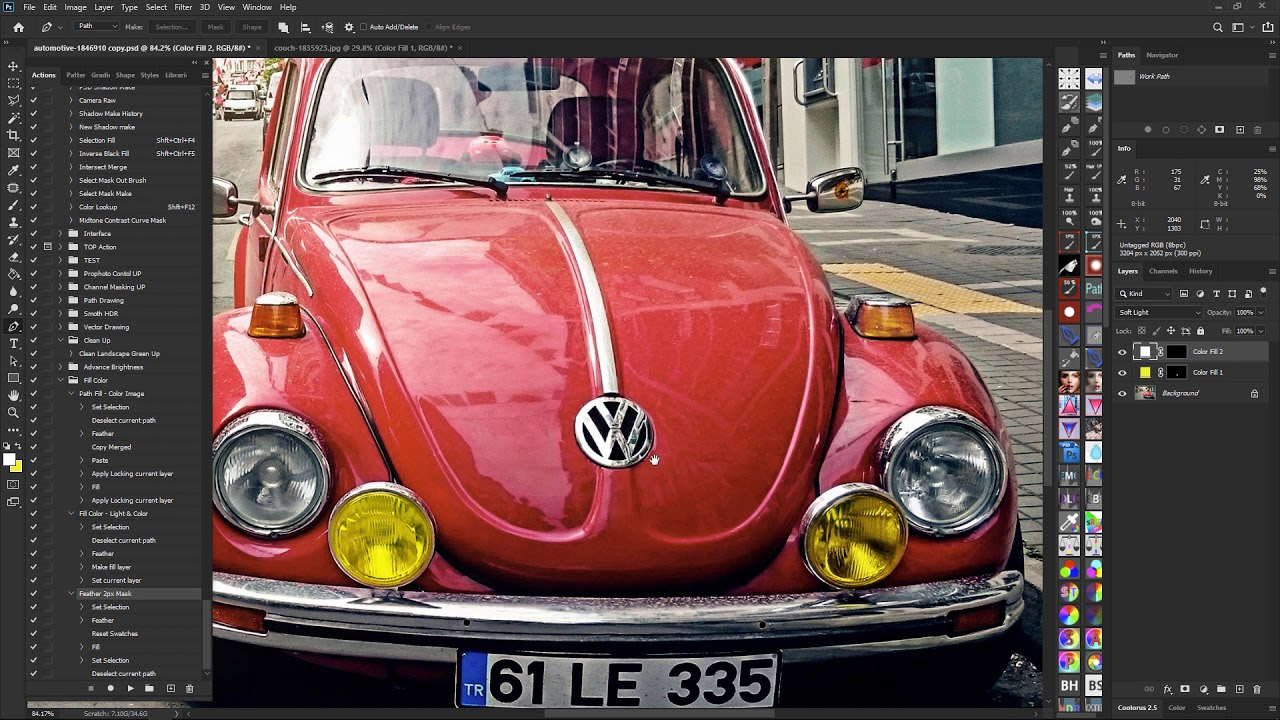Select the Magic Wand tool
The height and width of the screenshot is (720, 1280).
click(13, 118)
